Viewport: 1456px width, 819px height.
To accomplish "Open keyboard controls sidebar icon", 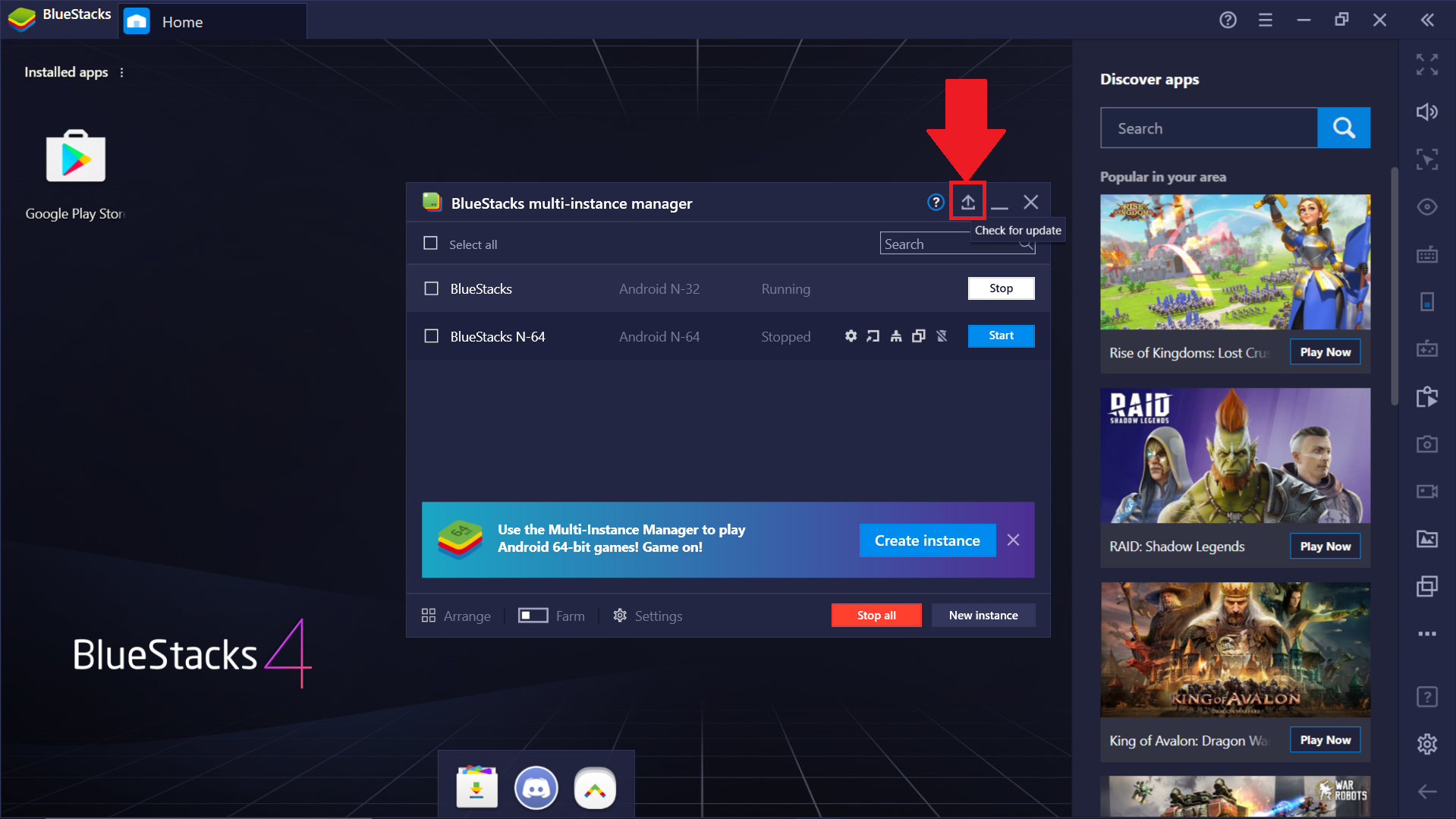I will [1426, 254].
